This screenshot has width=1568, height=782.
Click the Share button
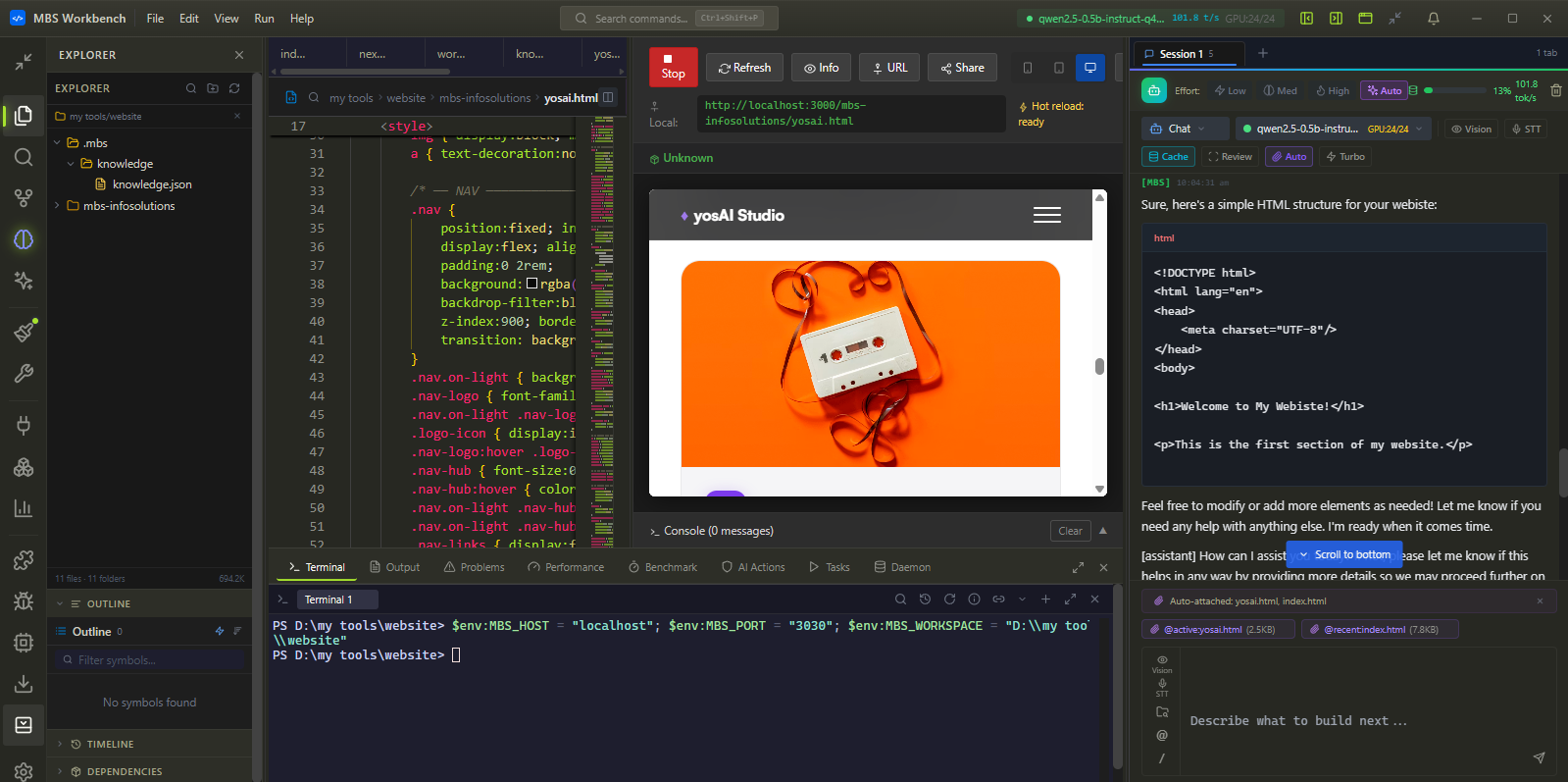click(962, 68)
